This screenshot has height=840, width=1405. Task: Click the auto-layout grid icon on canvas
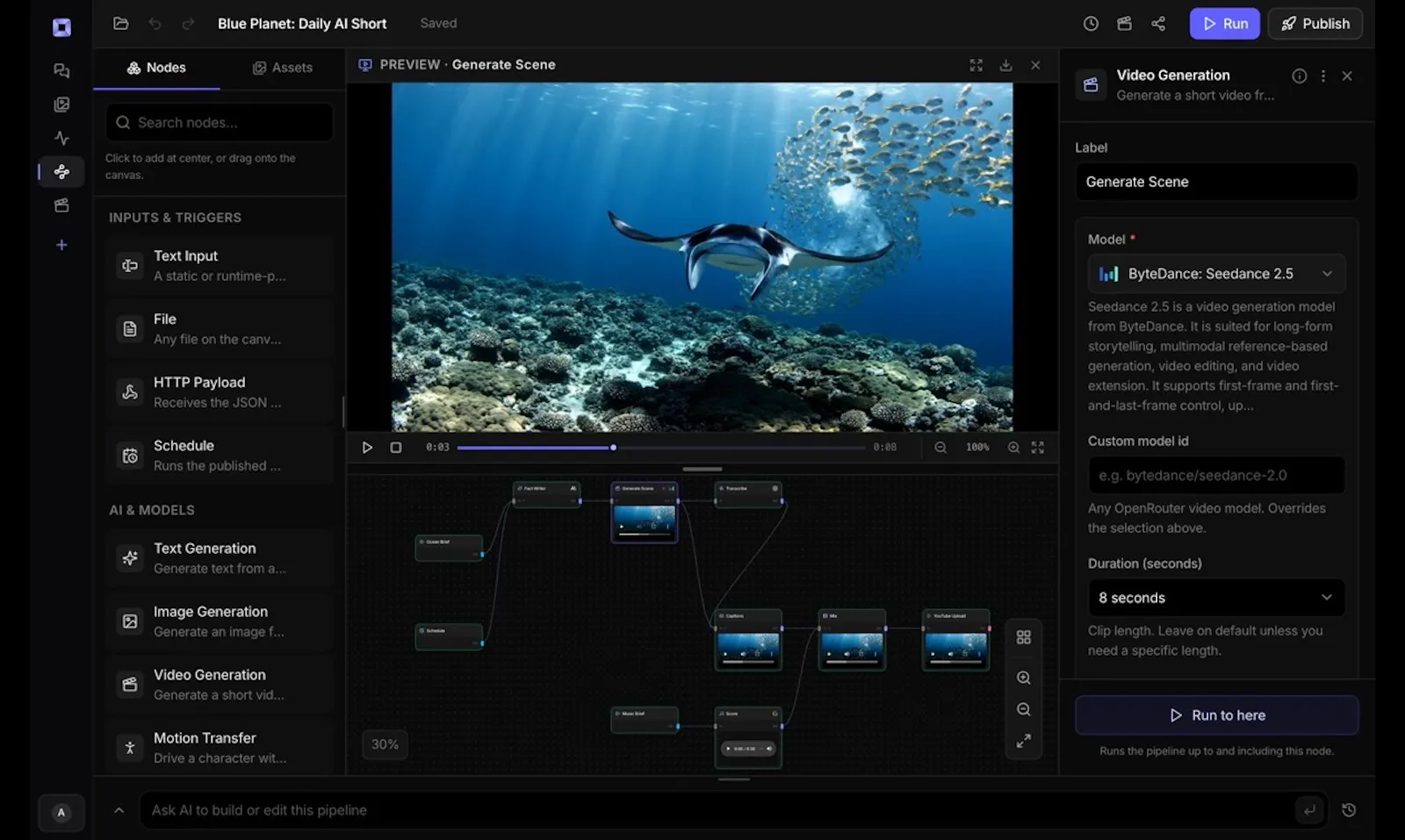coord(1024,637)
